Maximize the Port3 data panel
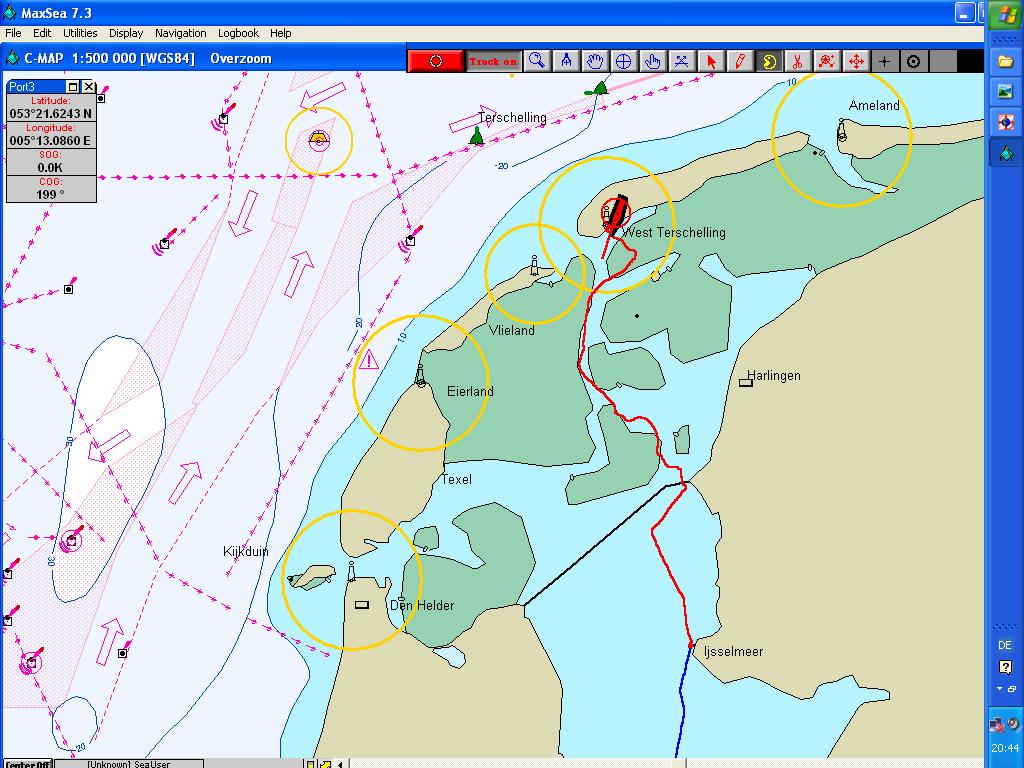Viewport: 1024px width, 768px height. click(x=73, y=87)
